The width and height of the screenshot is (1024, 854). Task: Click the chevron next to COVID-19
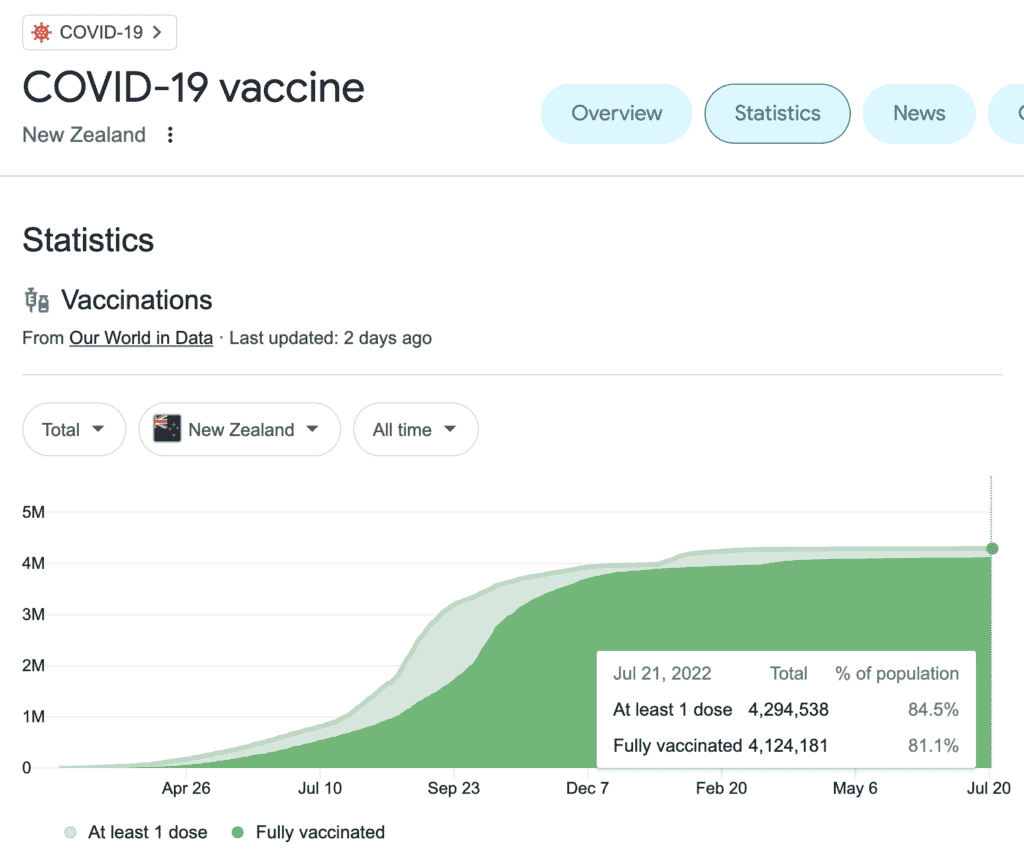157,33
